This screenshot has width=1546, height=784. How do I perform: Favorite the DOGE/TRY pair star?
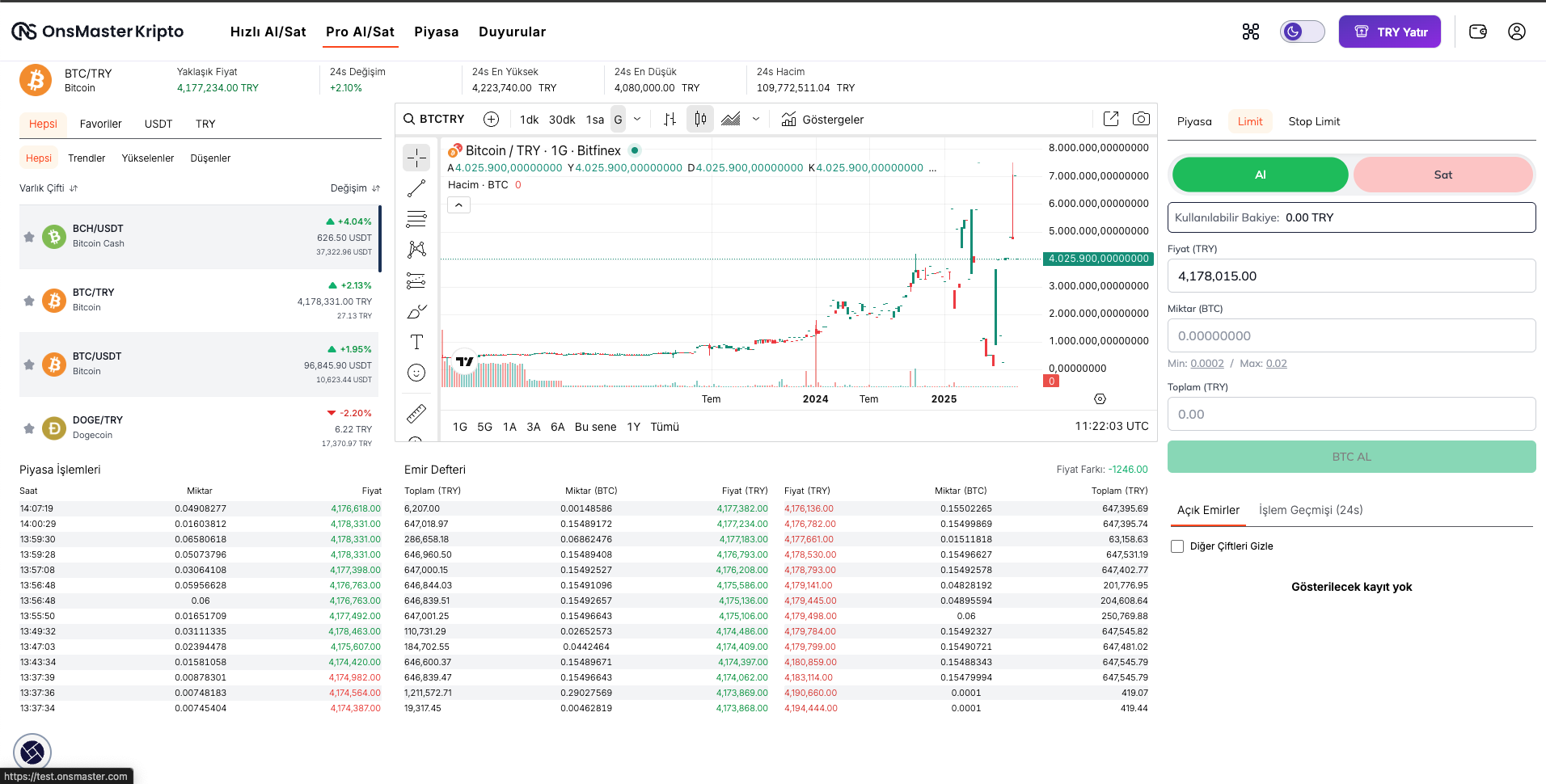[x=29, y=428]
